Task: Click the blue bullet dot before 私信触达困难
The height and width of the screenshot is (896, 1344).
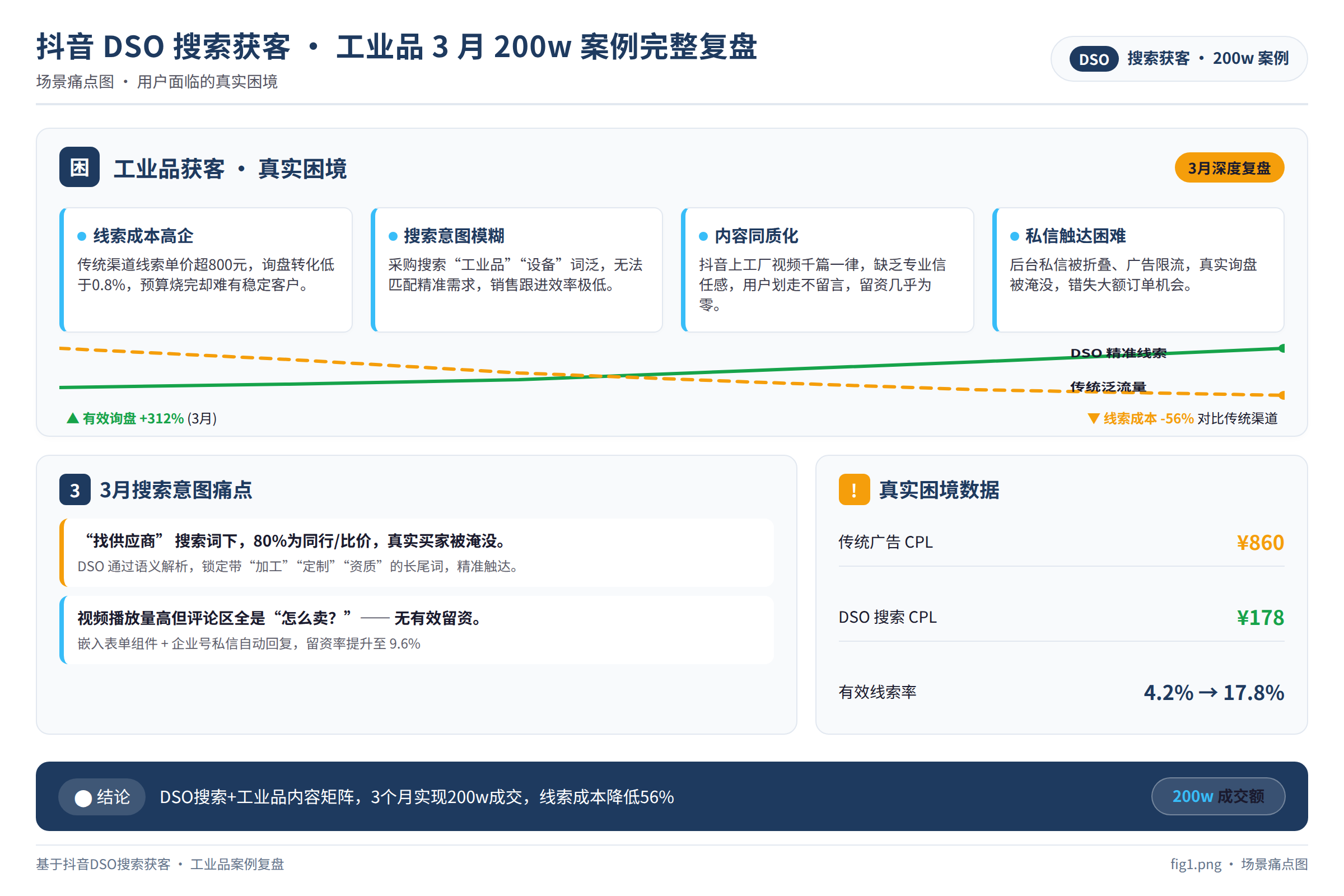Action: click(x=1015, y=236)
